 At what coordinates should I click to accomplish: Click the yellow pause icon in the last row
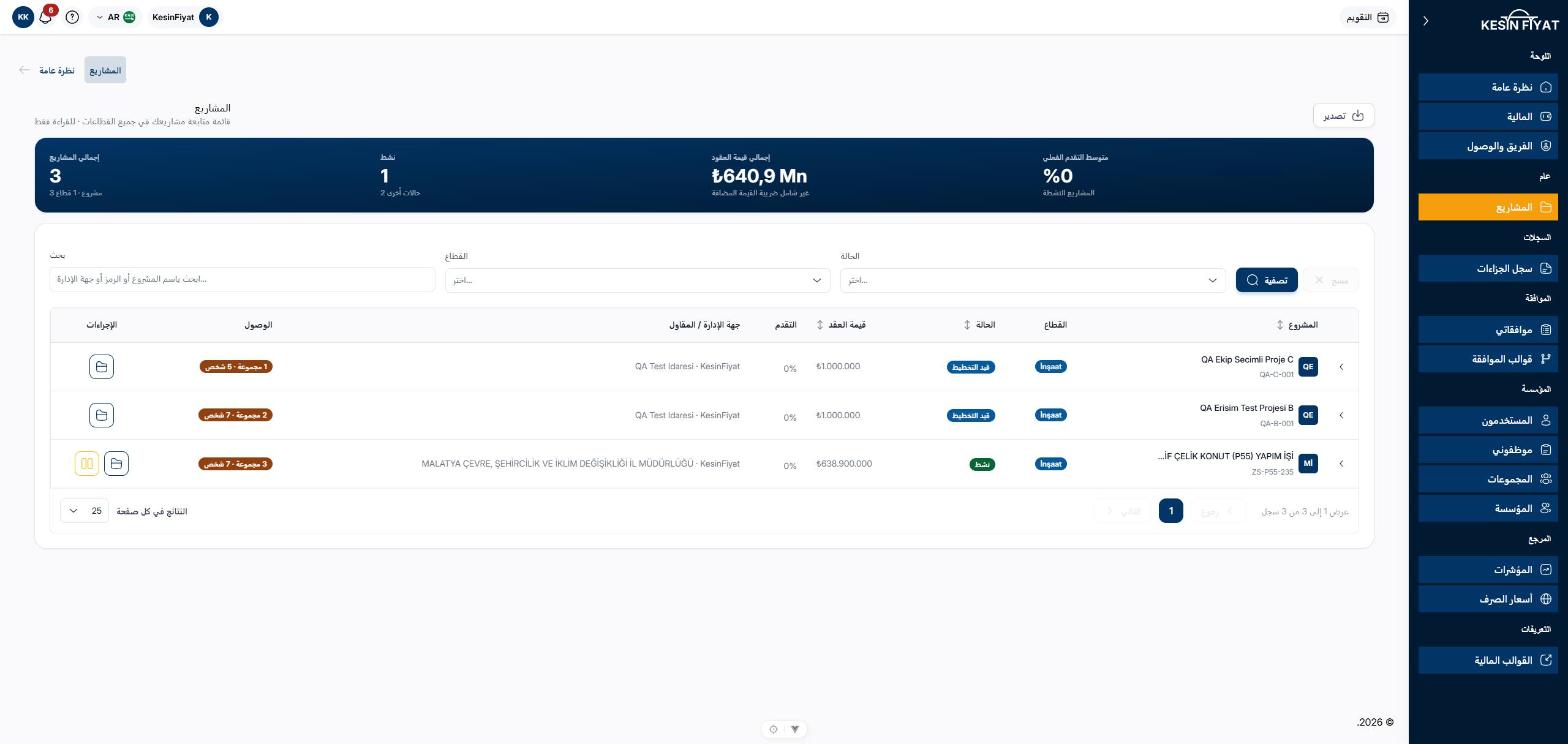87,464
